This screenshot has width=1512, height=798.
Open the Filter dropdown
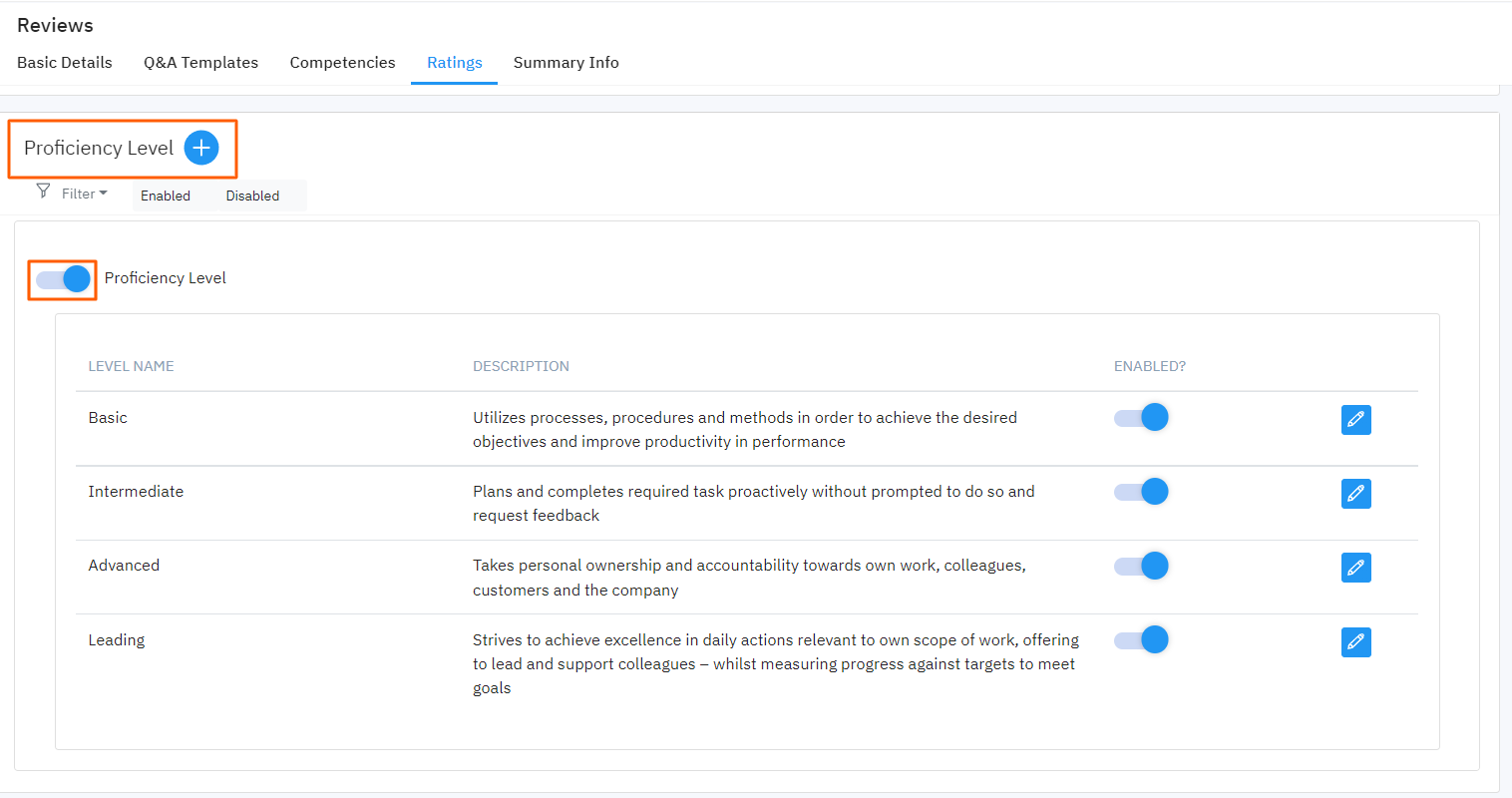pyautogui.click(x=84, y=195)
